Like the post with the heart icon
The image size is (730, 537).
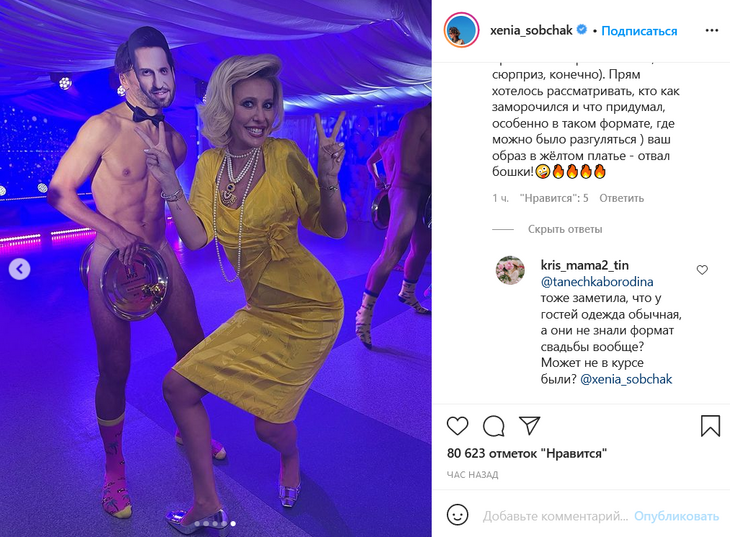tap(457, 426)
